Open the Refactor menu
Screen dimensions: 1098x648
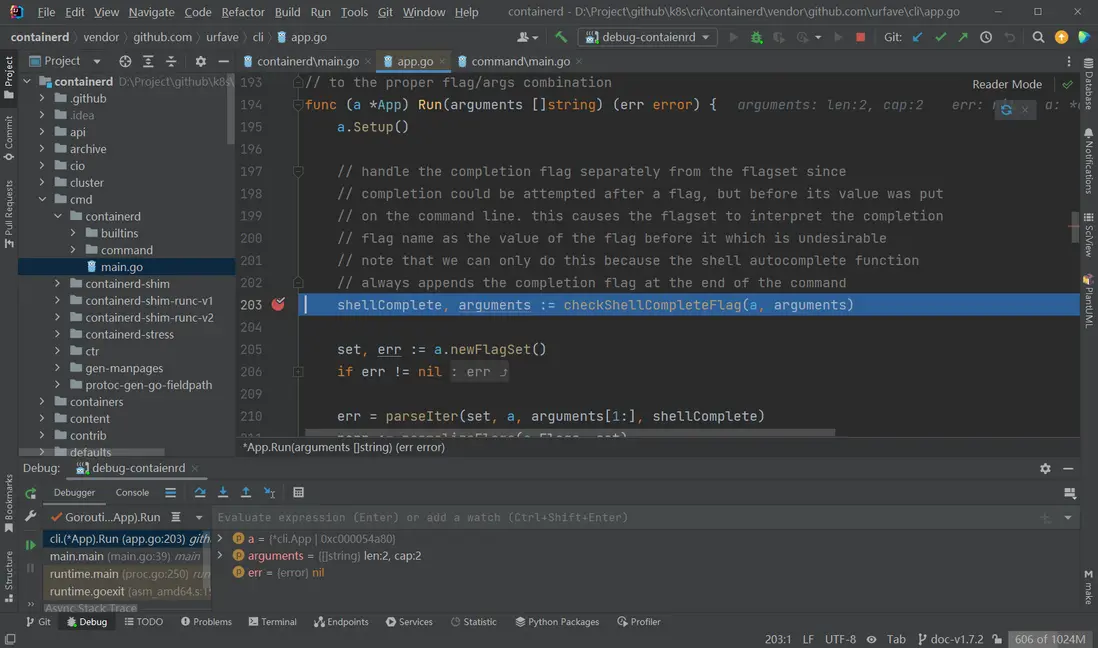[243, 12]
